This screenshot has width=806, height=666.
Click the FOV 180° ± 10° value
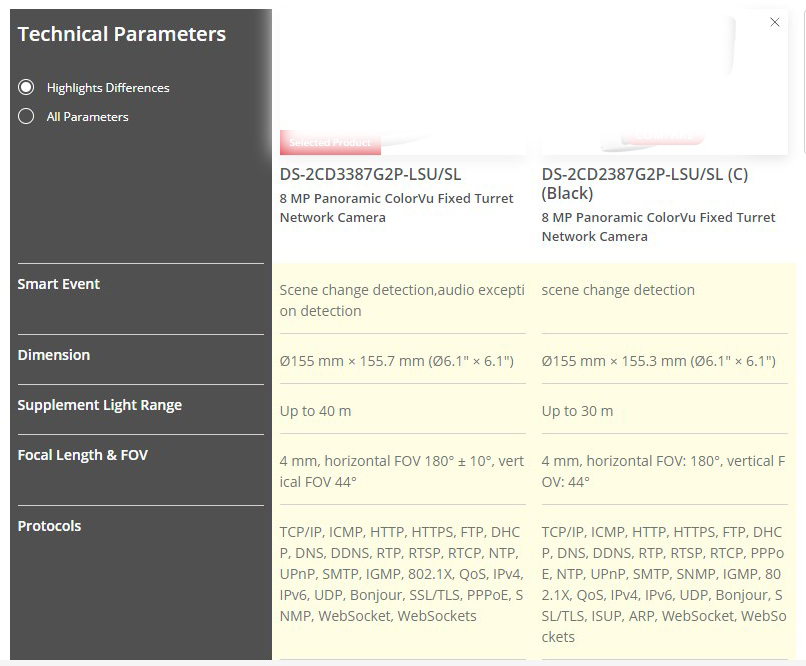tap(402, 471)
